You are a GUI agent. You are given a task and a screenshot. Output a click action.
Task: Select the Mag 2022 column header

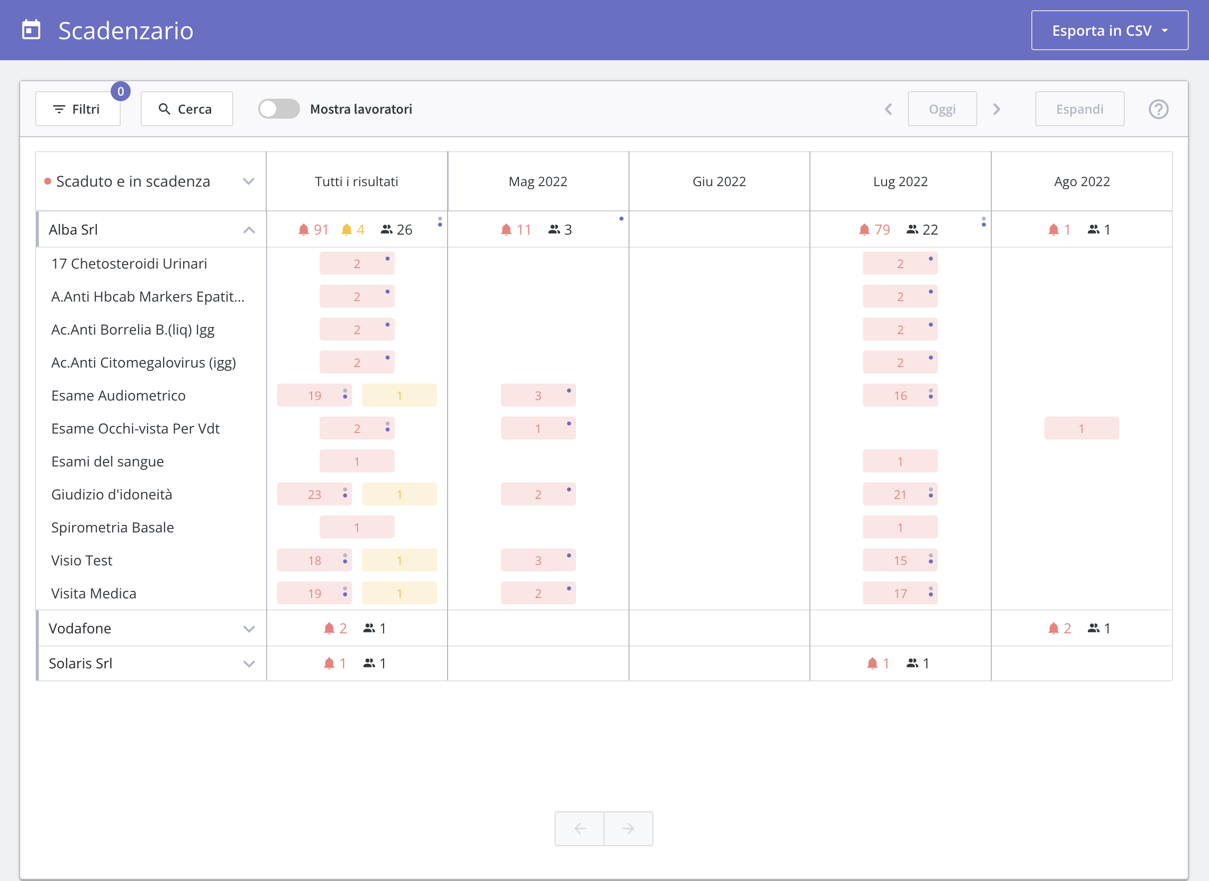tap(538, 182)
